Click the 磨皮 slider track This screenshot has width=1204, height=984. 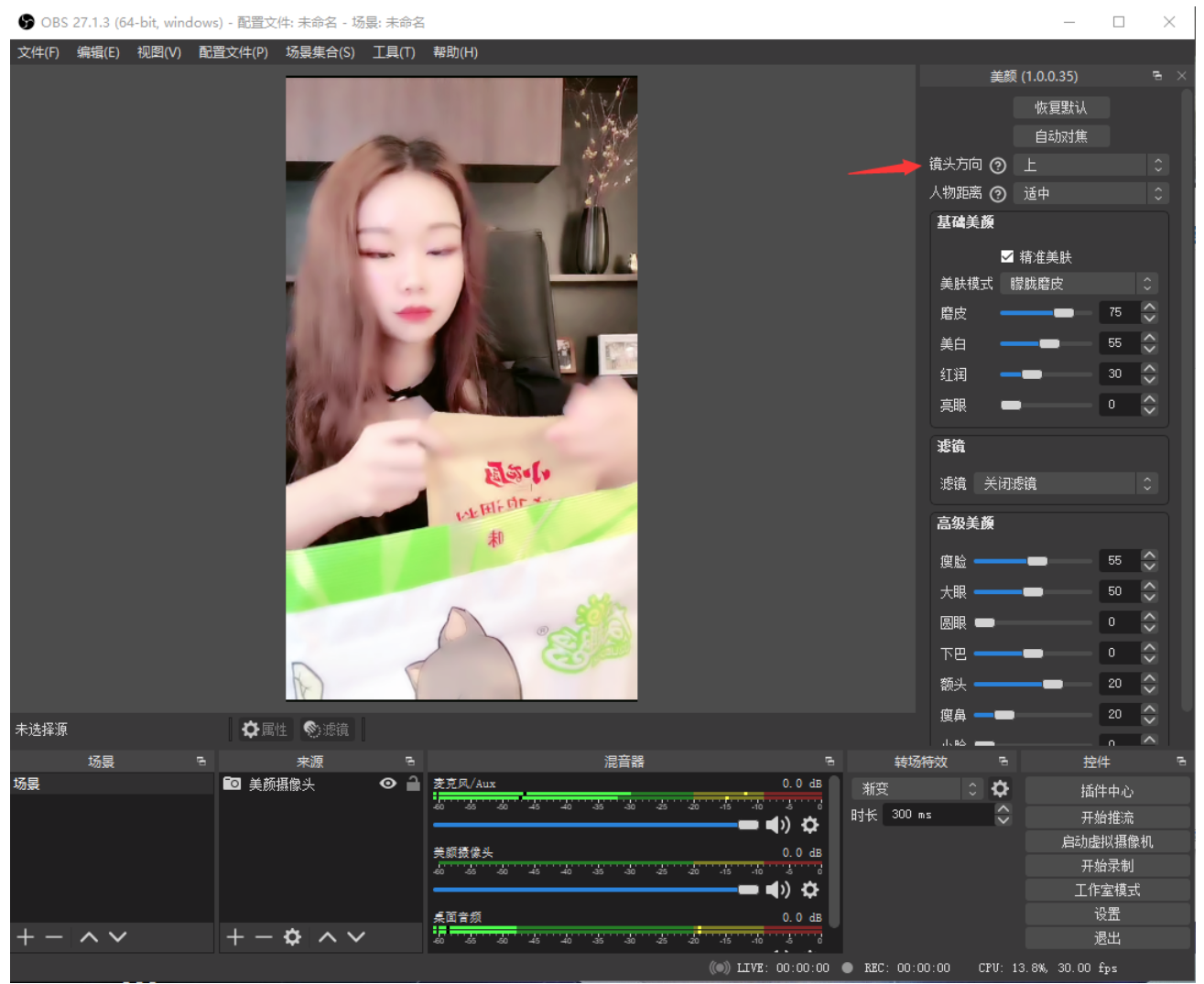1046,313
